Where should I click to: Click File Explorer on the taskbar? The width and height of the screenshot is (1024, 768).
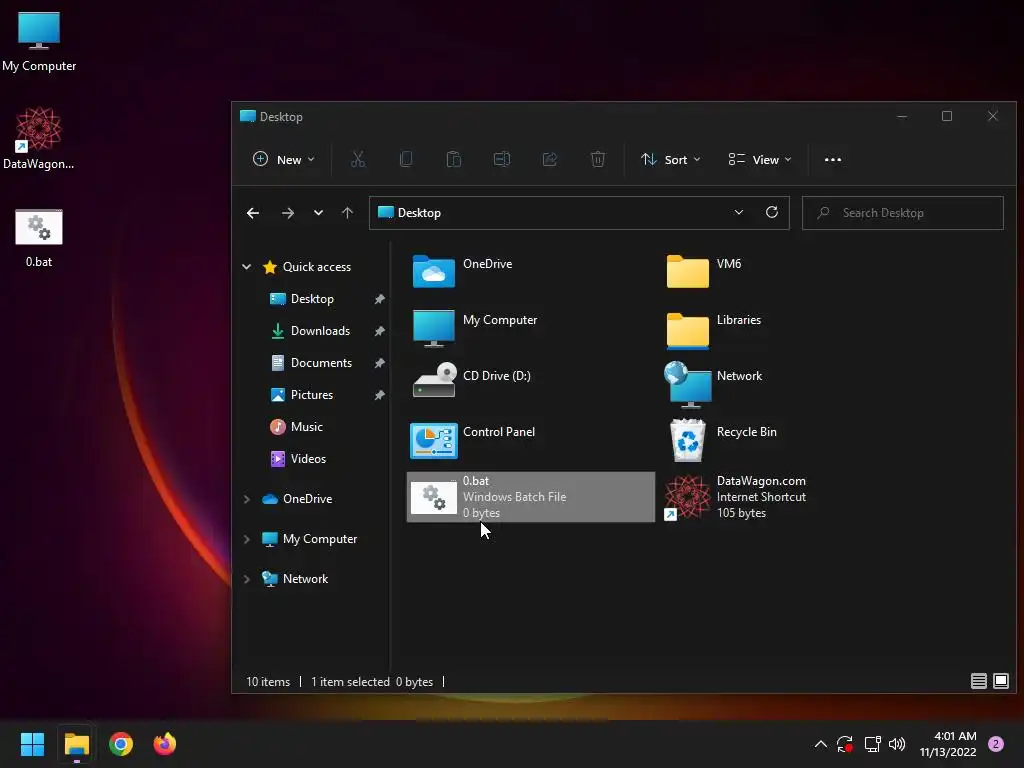76,744
